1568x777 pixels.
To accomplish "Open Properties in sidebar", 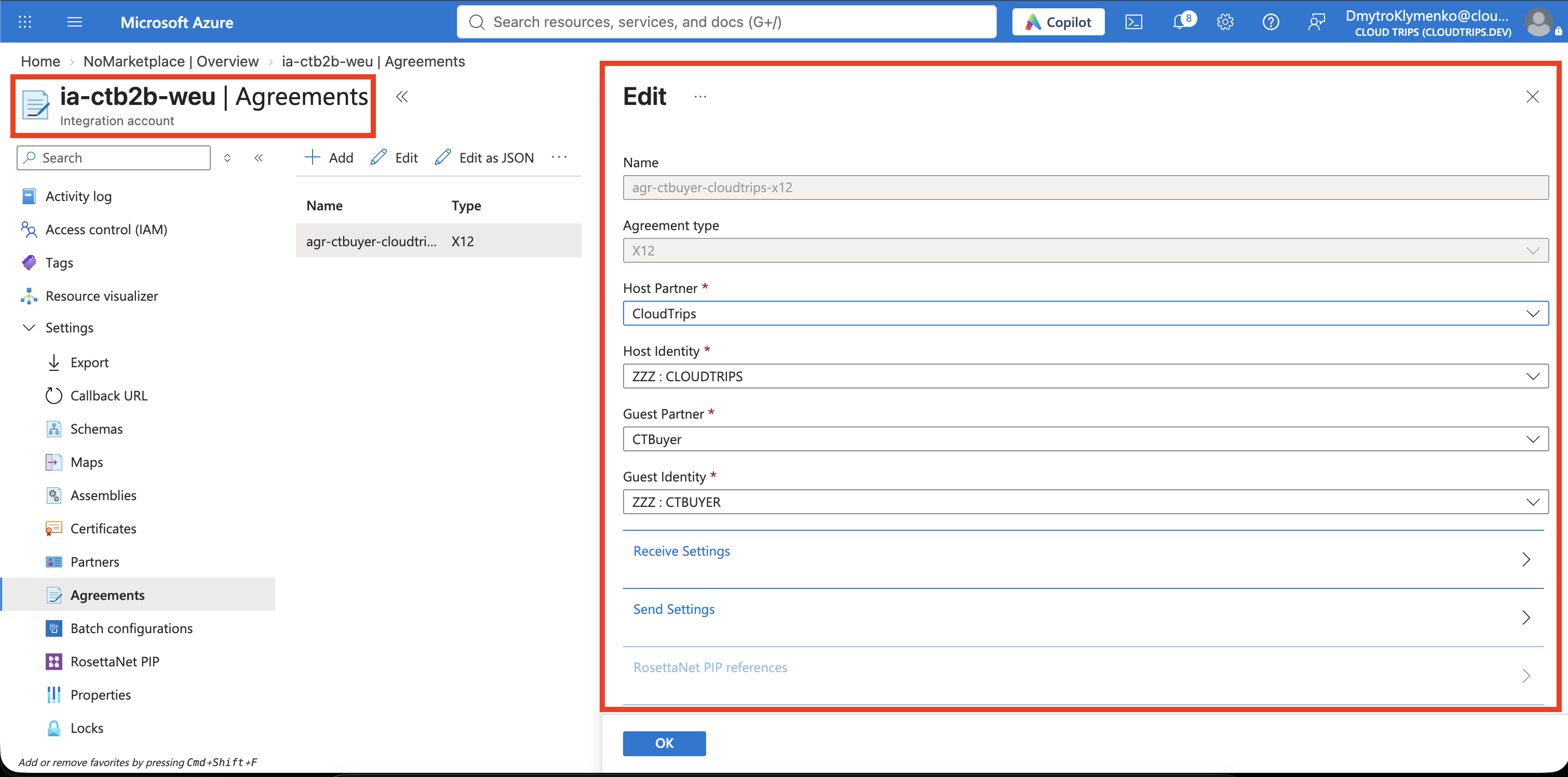I will (x=100, y=695).
